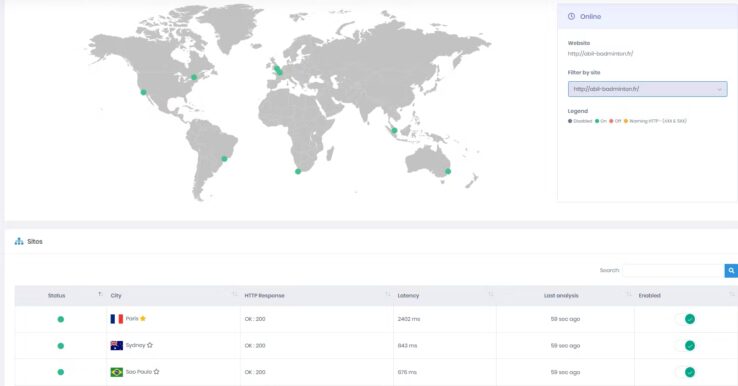Click the grey Disabled legend dot
Viewport: 738px width, 386px height.
(x=570, y=121)
